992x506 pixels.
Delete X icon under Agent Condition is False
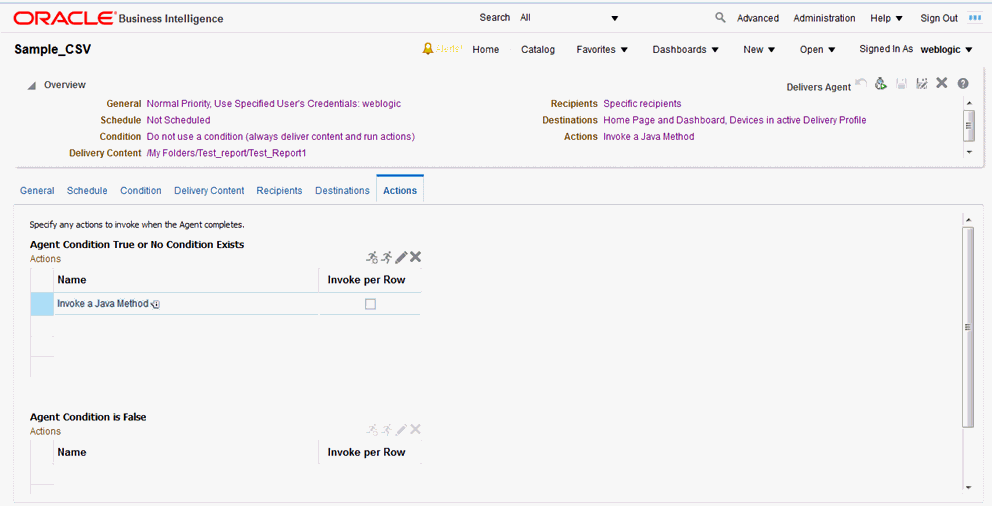click(415, 429)
